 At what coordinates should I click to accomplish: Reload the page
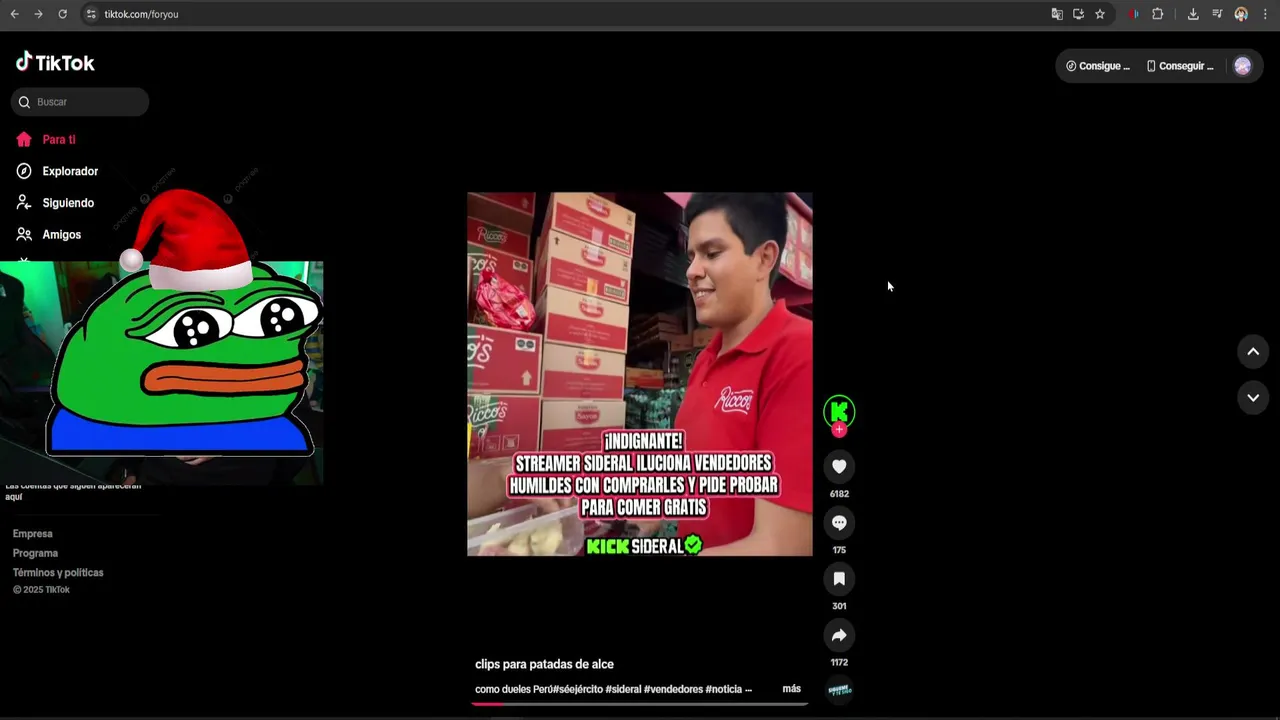tap(62, 14)
